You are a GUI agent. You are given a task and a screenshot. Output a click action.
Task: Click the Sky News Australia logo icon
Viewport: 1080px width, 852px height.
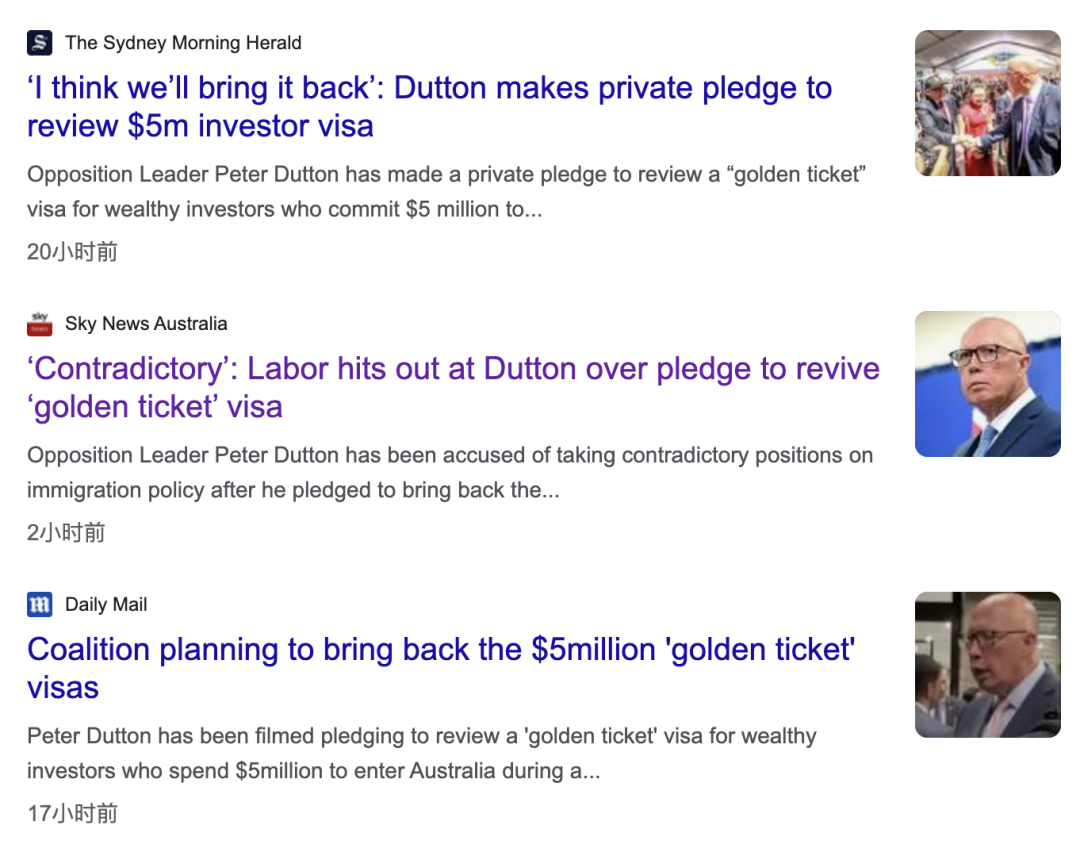coord(39,324)
